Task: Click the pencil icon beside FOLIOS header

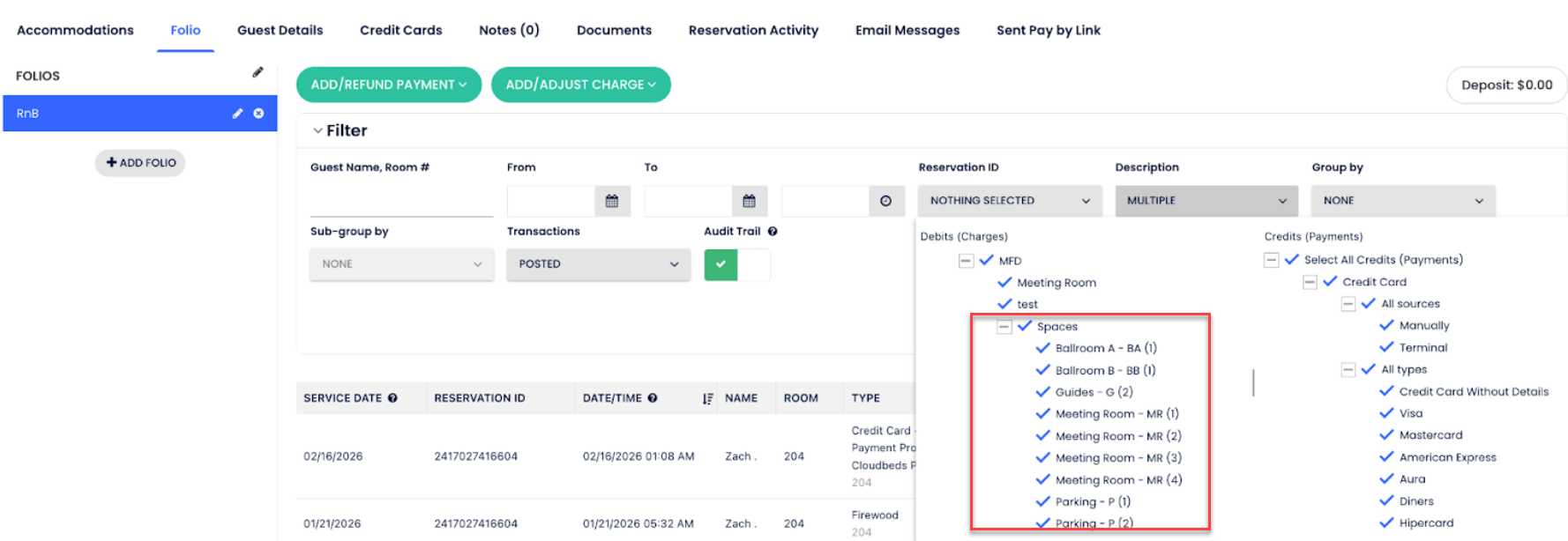Action: [x=258, y=72]
